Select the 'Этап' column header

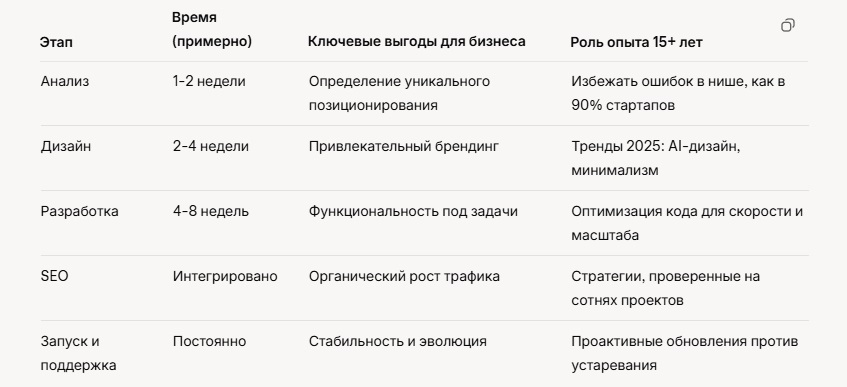[x=56, y=42]
